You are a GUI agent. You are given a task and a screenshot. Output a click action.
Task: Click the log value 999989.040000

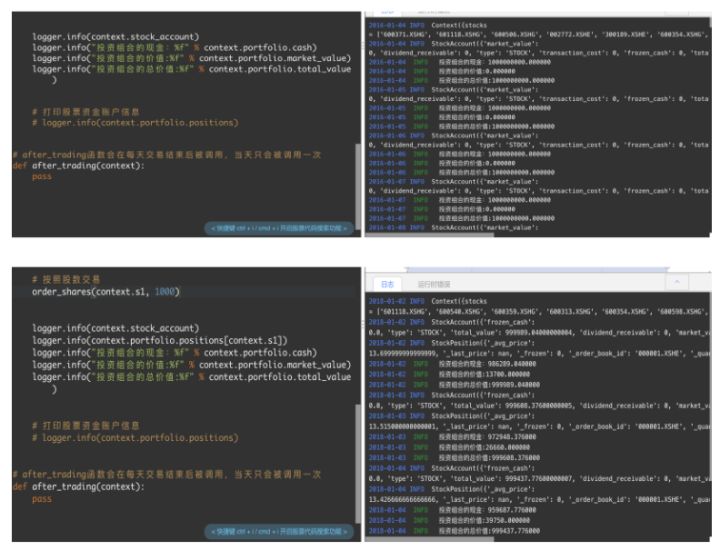pyautogui.click(x=515, y=385)
